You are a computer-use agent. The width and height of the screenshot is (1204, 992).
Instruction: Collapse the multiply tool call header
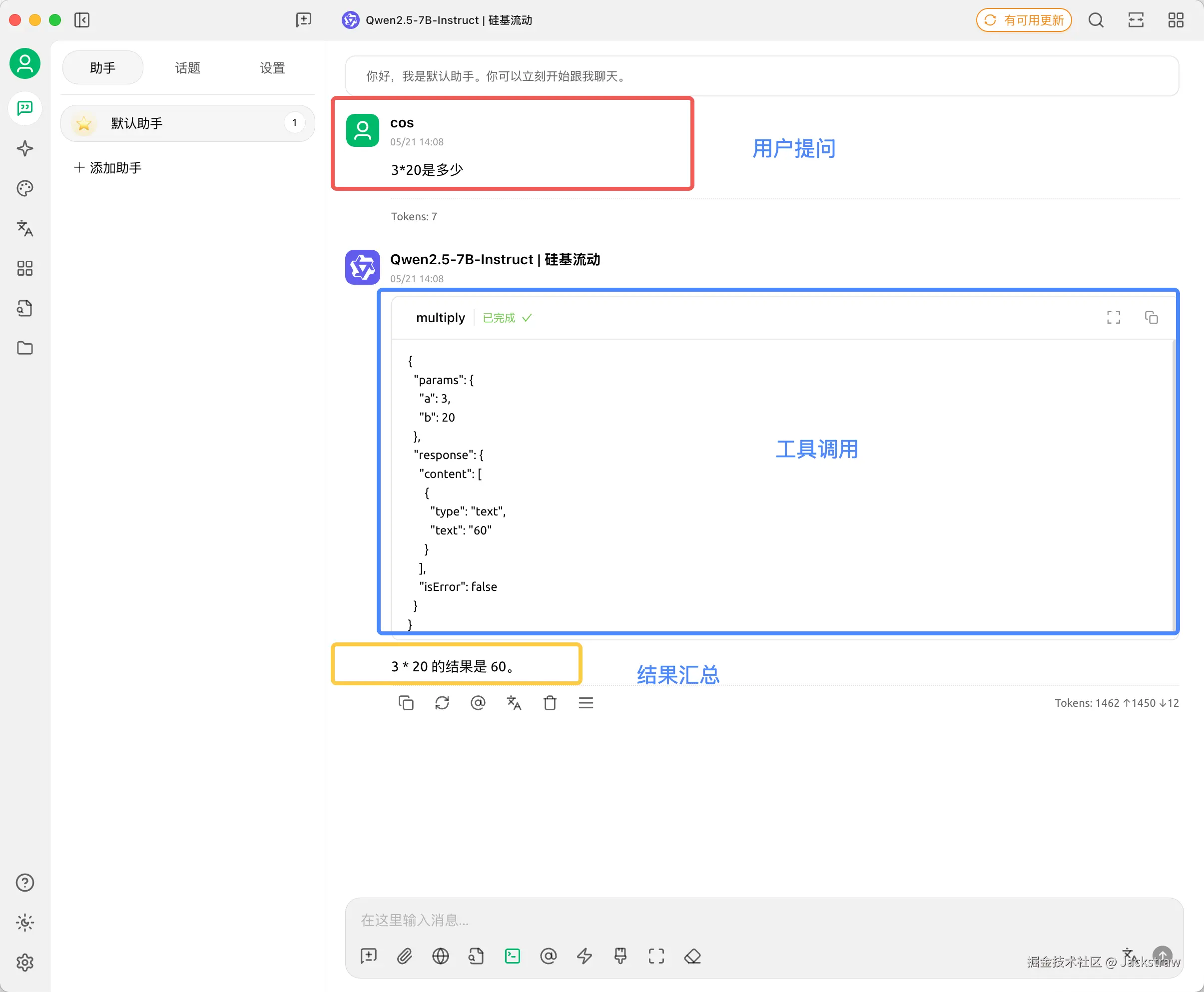pos(441,318)
